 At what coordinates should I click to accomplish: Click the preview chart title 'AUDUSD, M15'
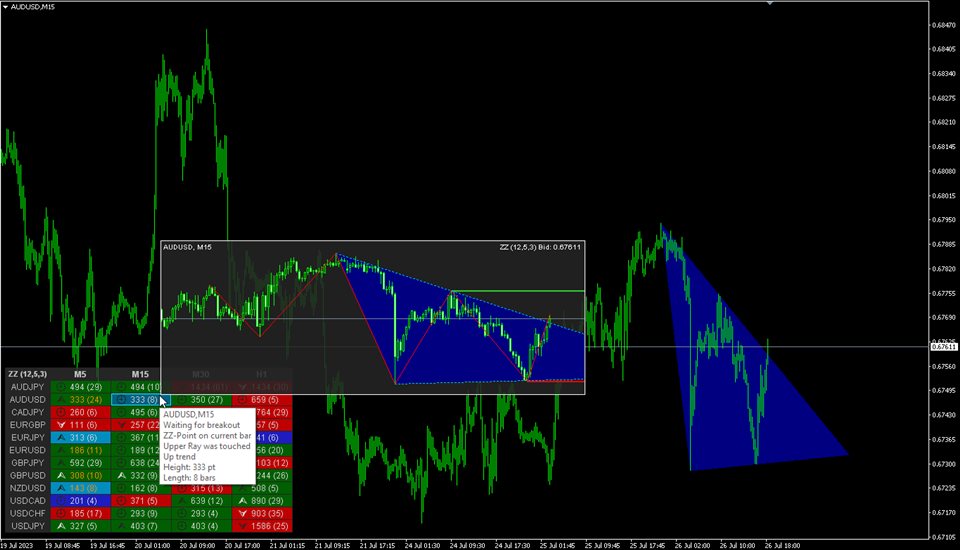(x=187, y=247)
